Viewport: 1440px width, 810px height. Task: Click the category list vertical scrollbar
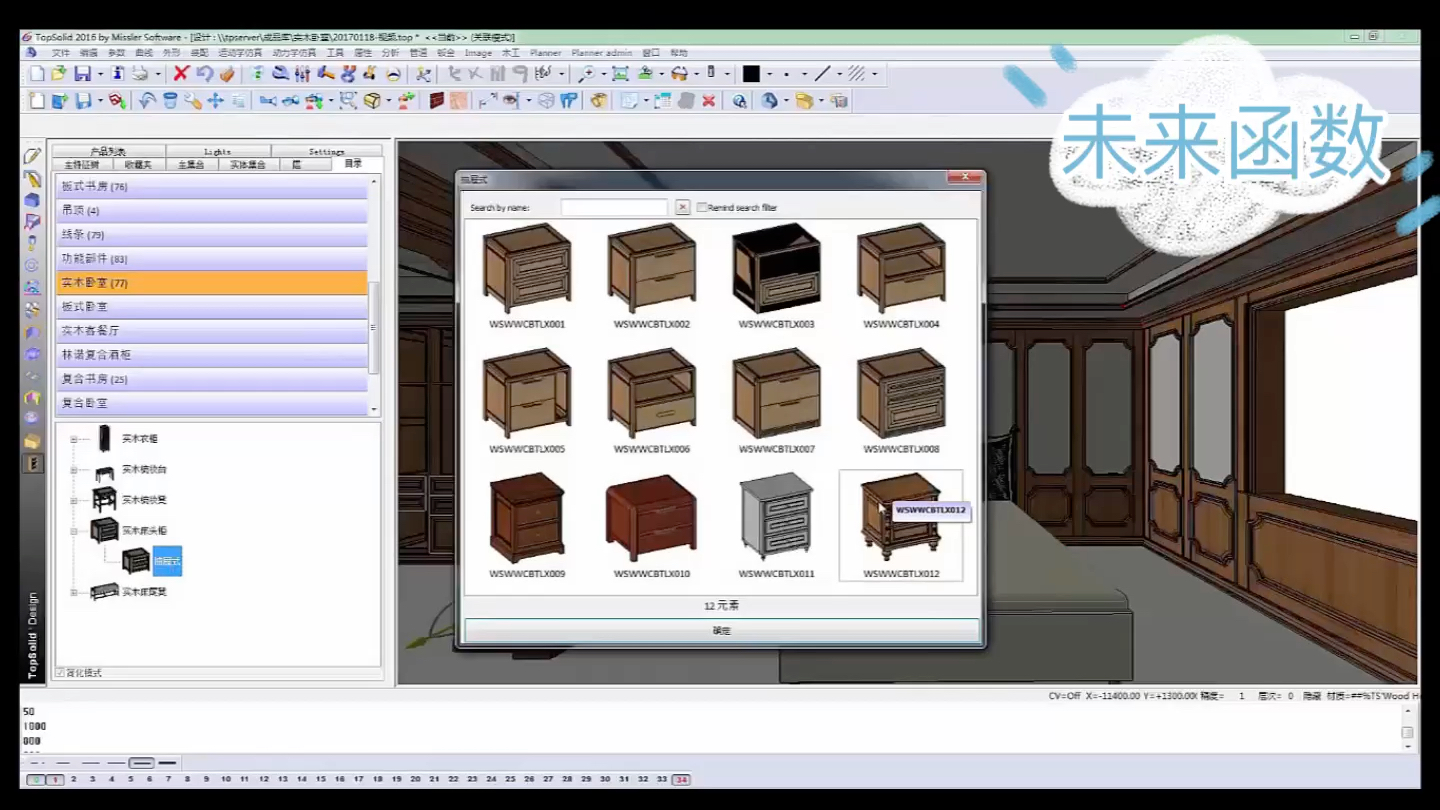[374, 327]
